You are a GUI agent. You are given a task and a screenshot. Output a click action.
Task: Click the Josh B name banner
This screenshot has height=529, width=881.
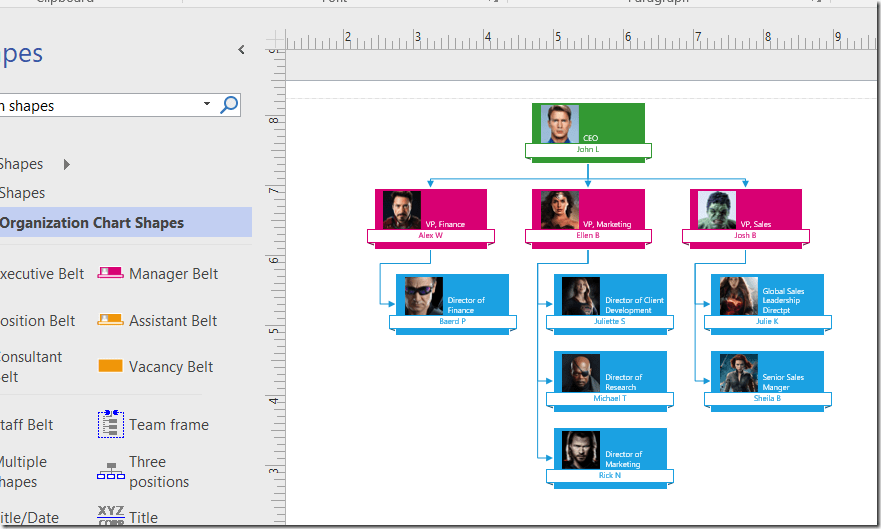click(746, 236)
